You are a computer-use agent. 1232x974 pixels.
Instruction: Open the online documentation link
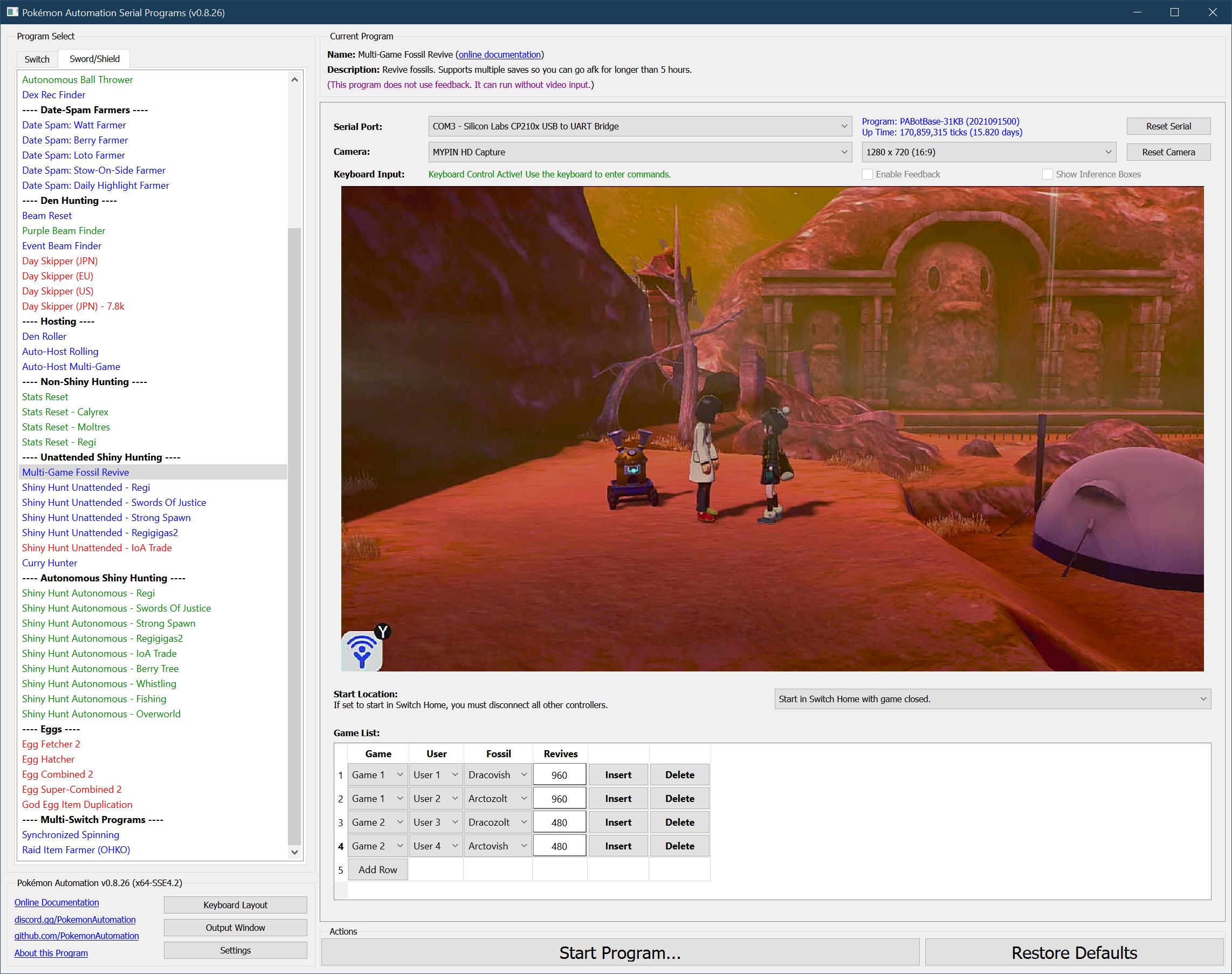click(499, 55)
